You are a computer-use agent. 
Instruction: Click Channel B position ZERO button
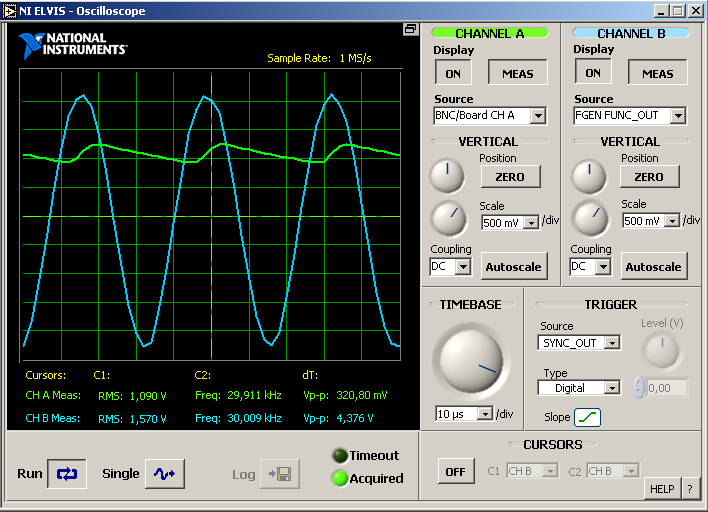click(649, 177)
